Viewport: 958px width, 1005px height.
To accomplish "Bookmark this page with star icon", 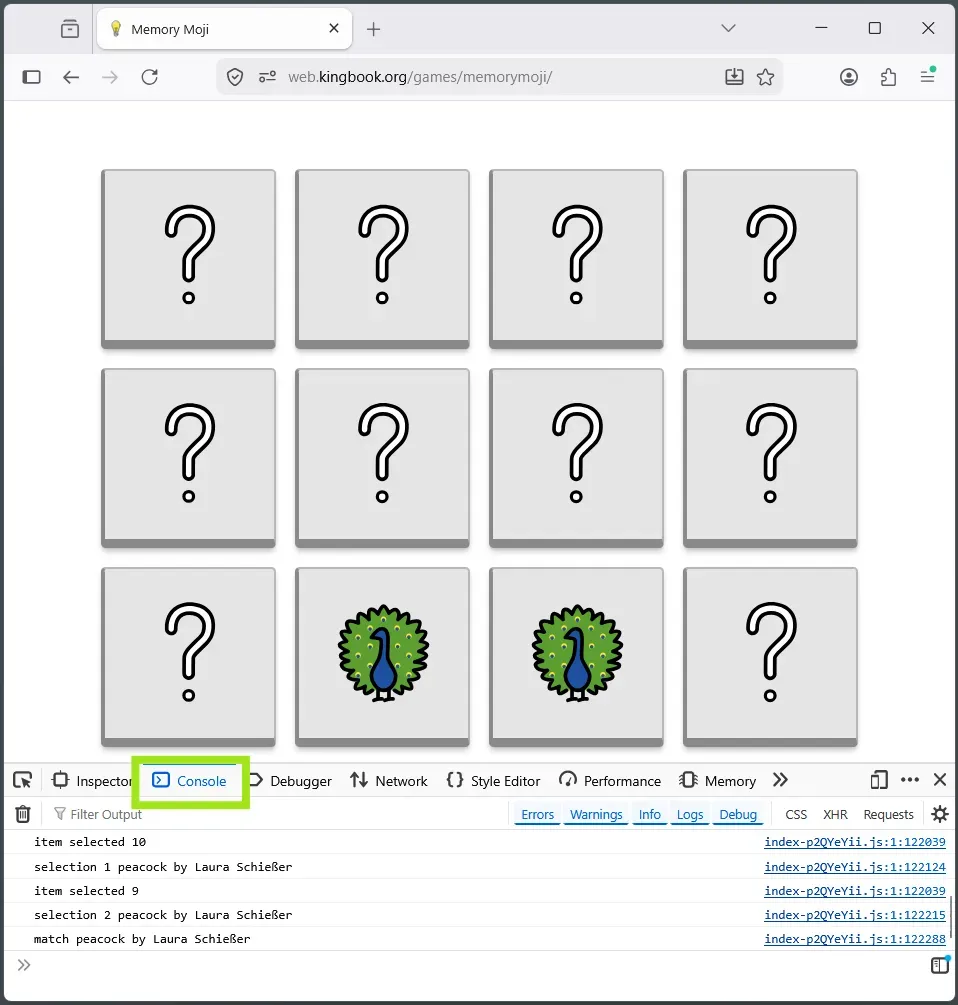I will pos(765,77).
